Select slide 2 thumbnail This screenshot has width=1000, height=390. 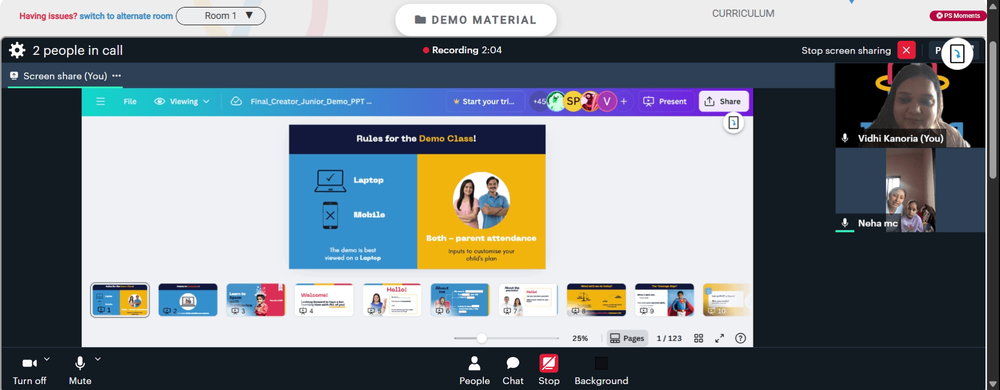[188, 300]
